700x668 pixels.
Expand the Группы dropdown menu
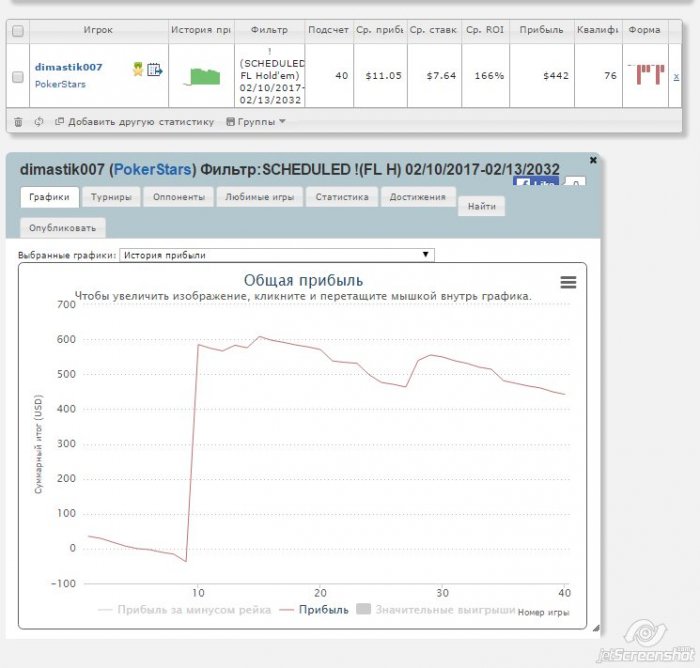[256, 121]
